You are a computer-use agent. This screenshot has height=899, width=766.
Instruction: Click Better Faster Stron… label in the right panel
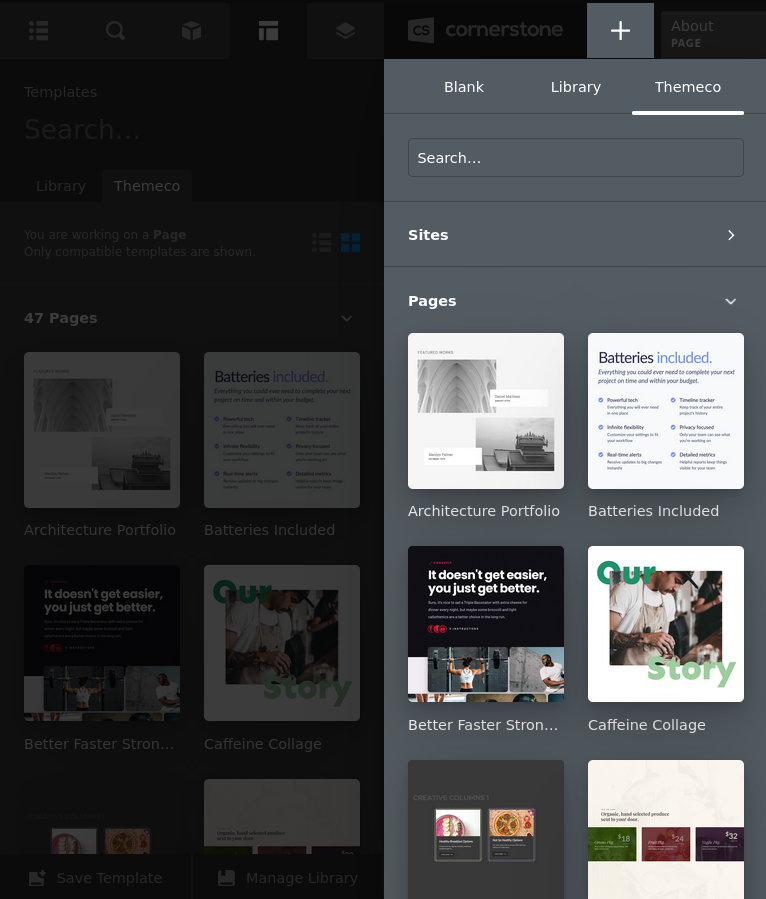[x=483, y=725]
